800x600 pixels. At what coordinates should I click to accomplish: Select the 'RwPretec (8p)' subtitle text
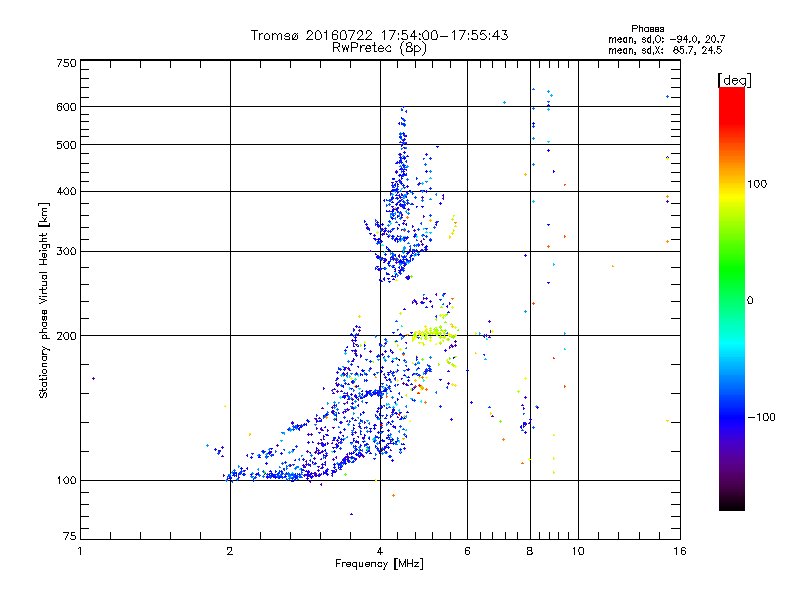click(x=379, y=48)
